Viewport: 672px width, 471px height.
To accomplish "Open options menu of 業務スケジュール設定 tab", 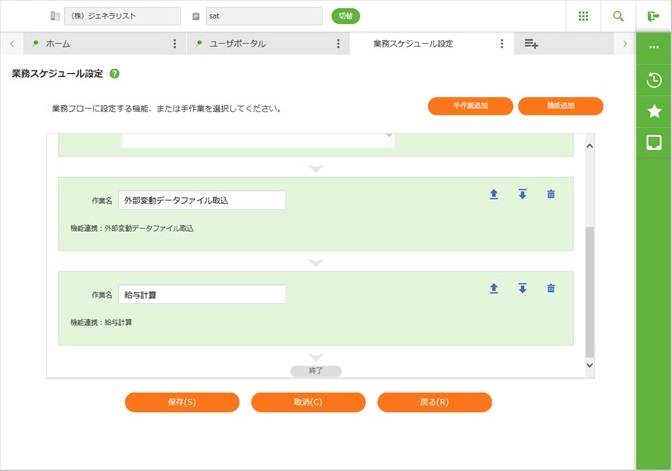I will coord(502,44).
